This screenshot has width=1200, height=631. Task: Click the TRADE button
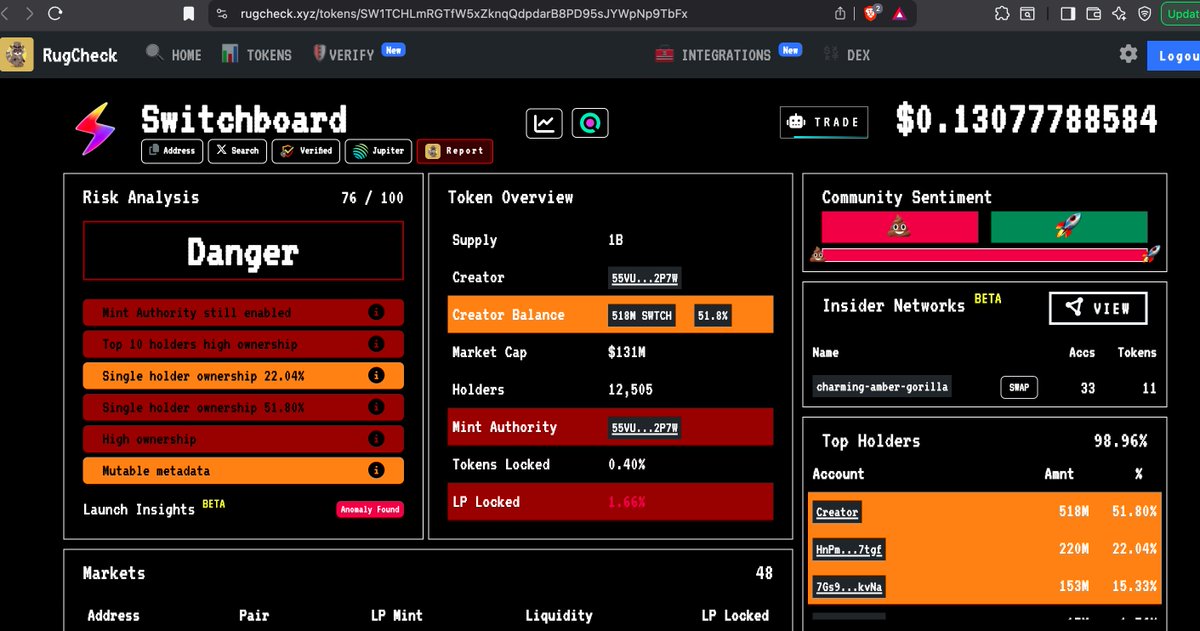[824, 122]
